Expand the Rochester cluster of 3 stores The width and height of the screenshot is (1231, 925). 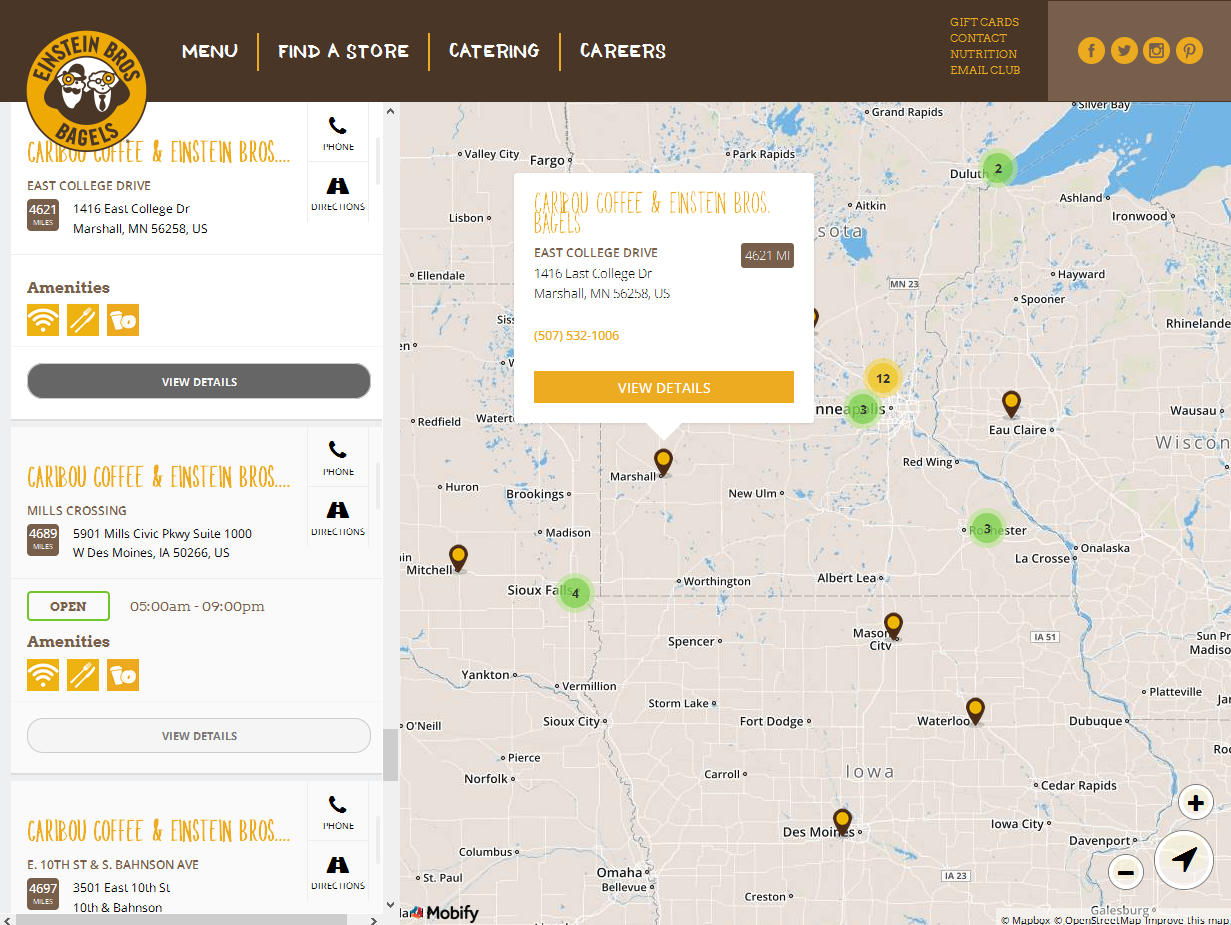coord(987,529)
